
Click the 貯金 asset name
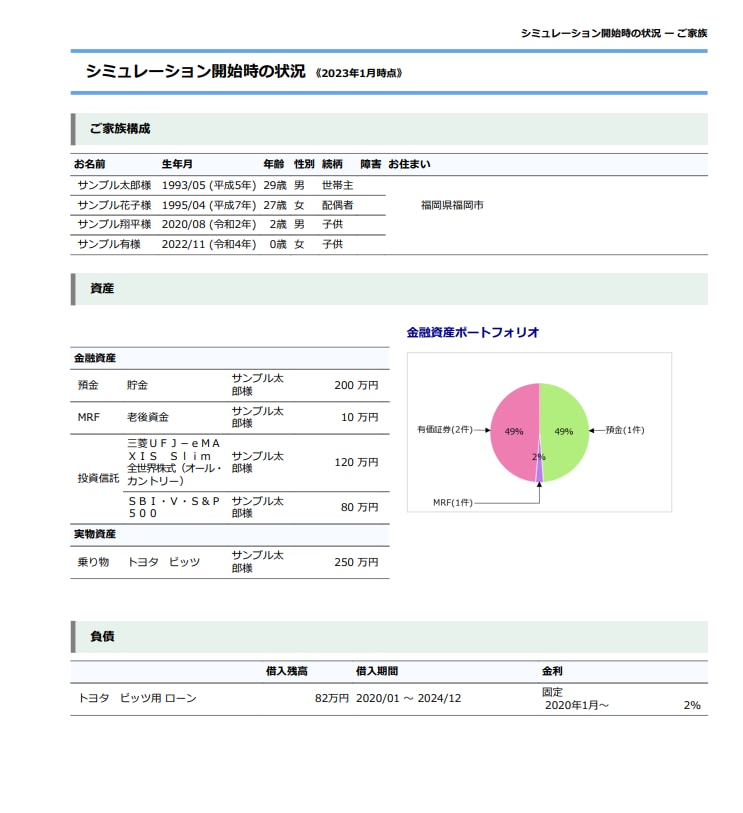point(137,385)
